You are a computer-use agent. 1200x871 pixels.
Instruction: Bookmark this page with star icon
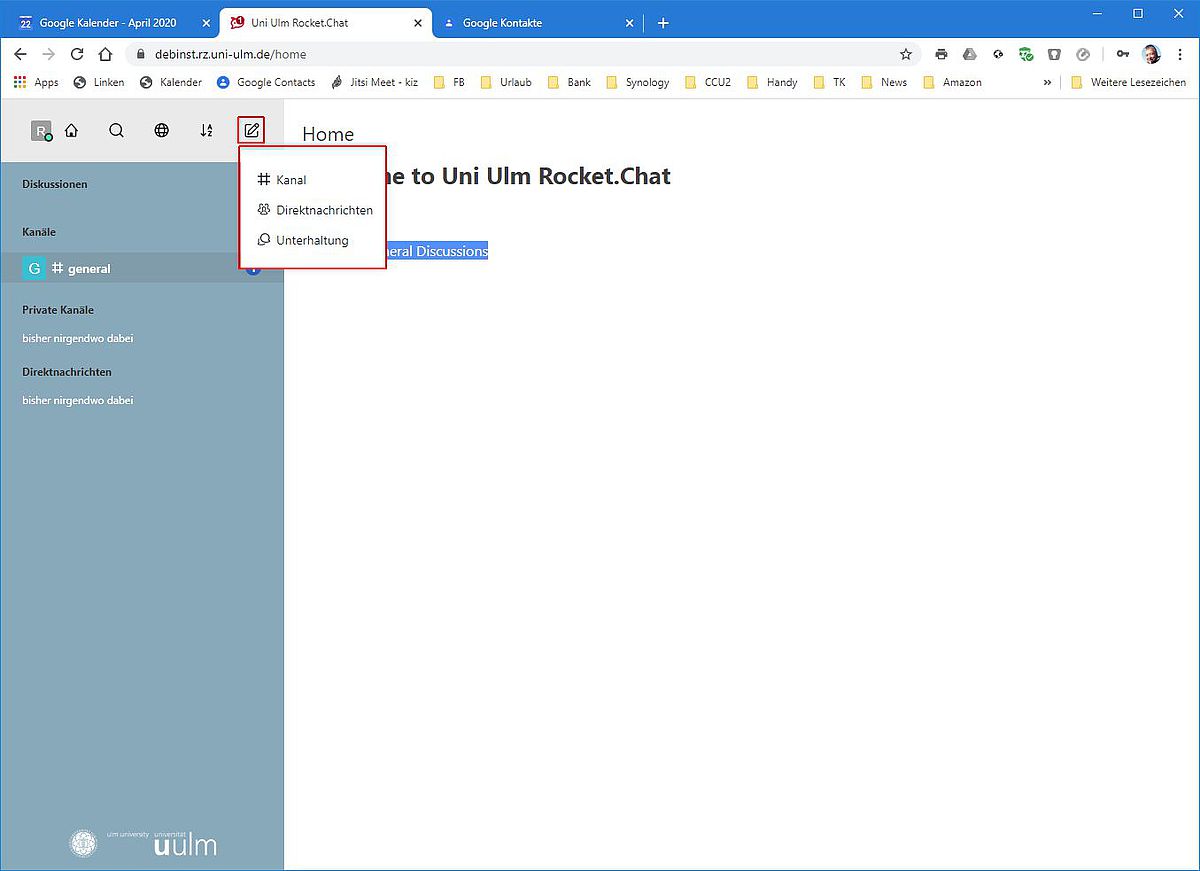pos(906,54)
